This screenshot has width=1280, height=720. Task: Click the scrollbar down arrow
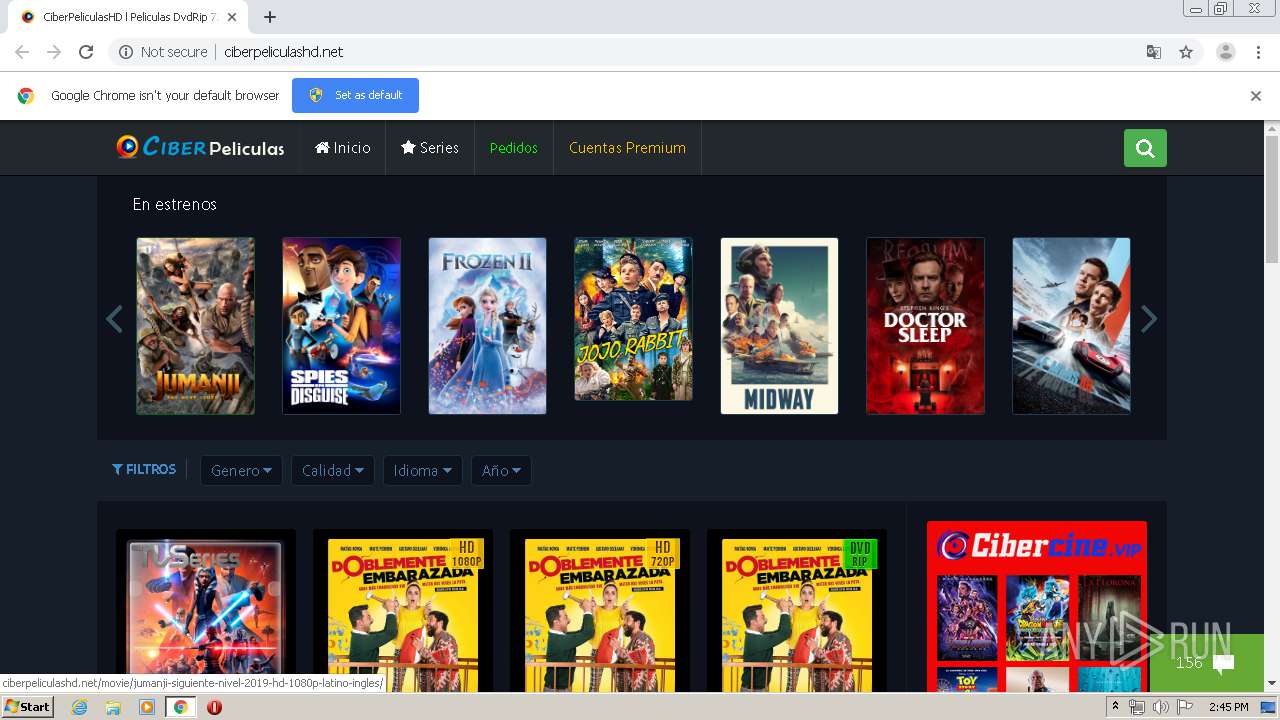coord(1272,684)
